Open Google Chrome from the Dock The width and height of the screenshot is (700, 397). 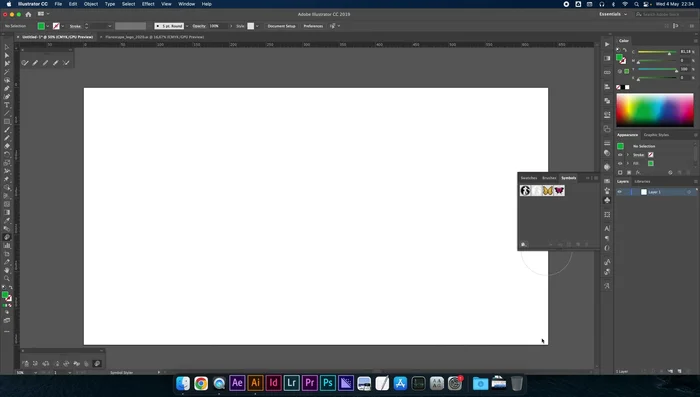tap(201, 383)
